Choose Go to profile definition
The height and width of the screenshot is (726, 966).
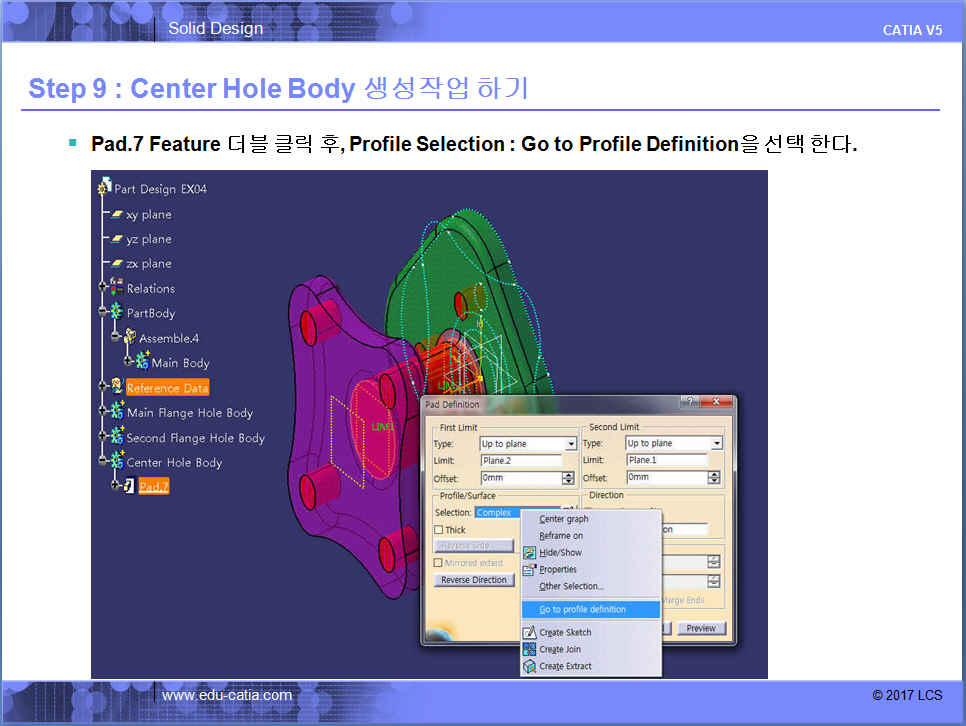582,609
